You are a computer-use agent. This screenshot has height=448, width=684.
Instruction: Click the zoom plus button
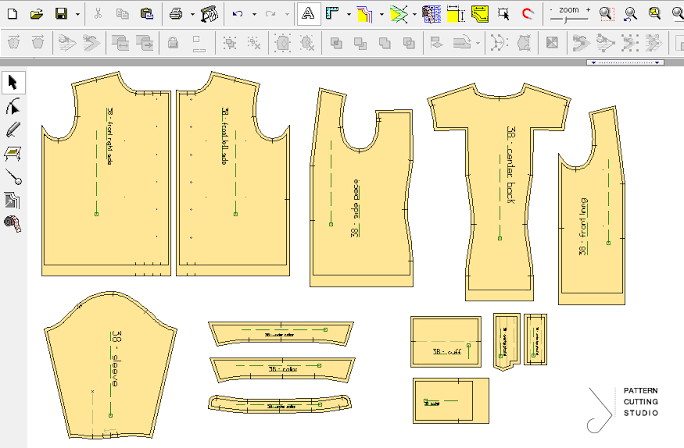pyautogui.click(x=588, y=10)
